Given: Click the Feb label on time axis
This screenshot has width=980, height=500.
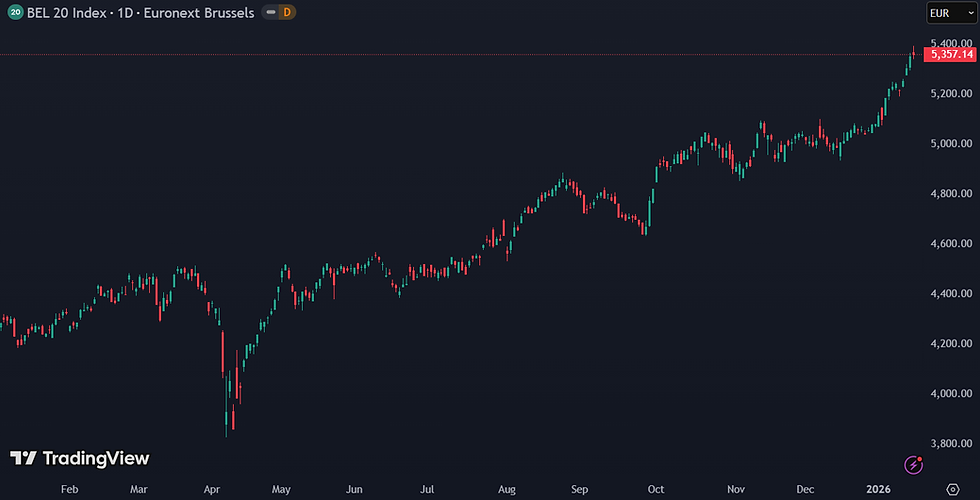Looking at the screenshot, I should pyautogui.click(x=69, y=490).
